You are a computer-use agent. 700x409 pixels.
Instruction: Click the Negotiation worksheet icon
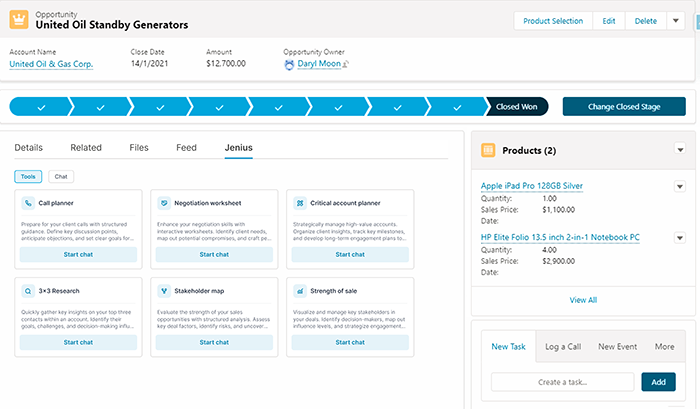click(x=164, y=203)
